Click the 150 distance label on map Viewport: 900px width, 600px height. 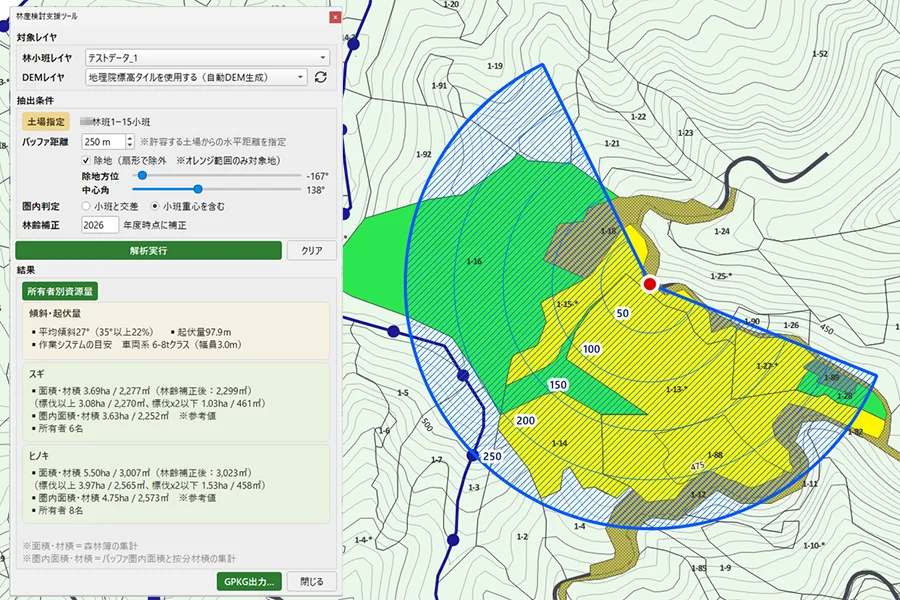click(558, 385)
